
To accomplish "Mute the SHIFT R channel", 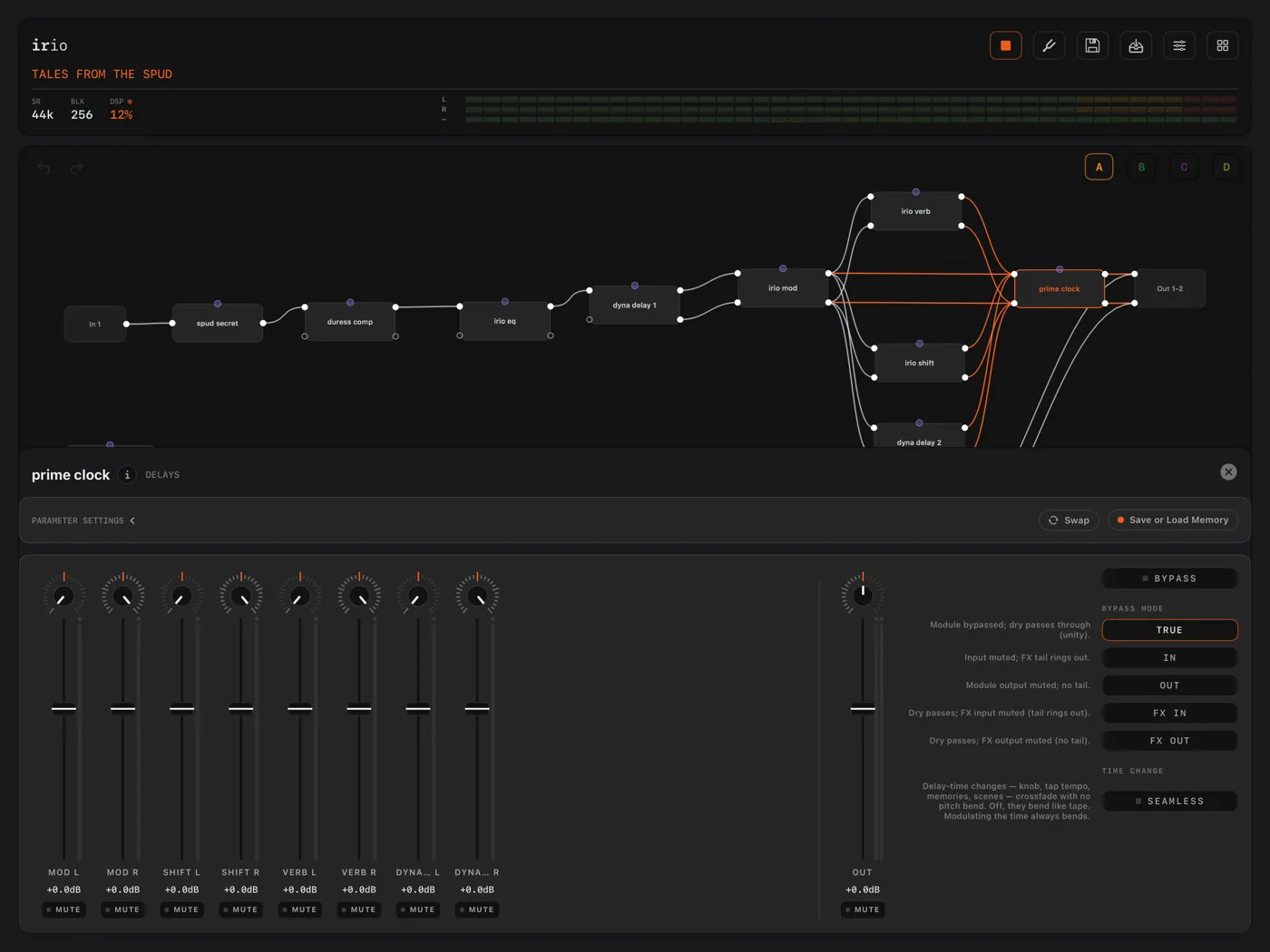I will point(241,909).
